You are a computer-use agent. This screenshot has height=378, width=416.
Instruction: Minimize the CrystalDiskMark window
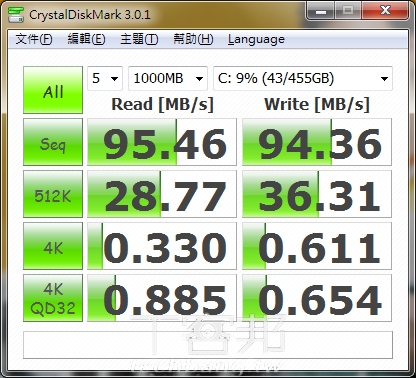pyautogui.click(x=321, y=11)
